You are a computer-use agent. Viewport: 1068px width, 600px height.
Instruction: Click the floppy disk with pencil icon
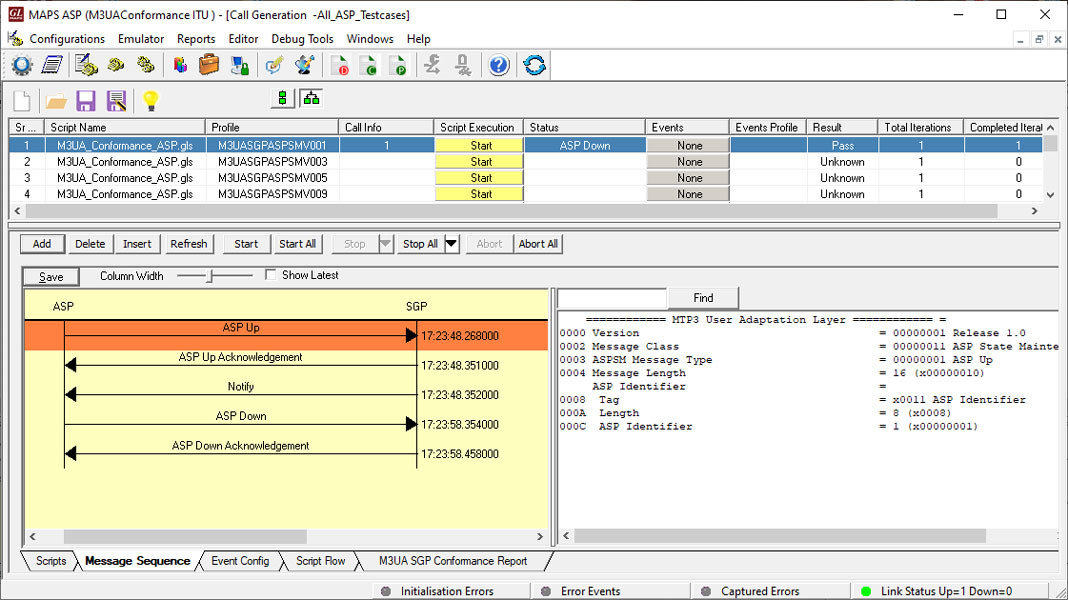click(x=116, y=101)
